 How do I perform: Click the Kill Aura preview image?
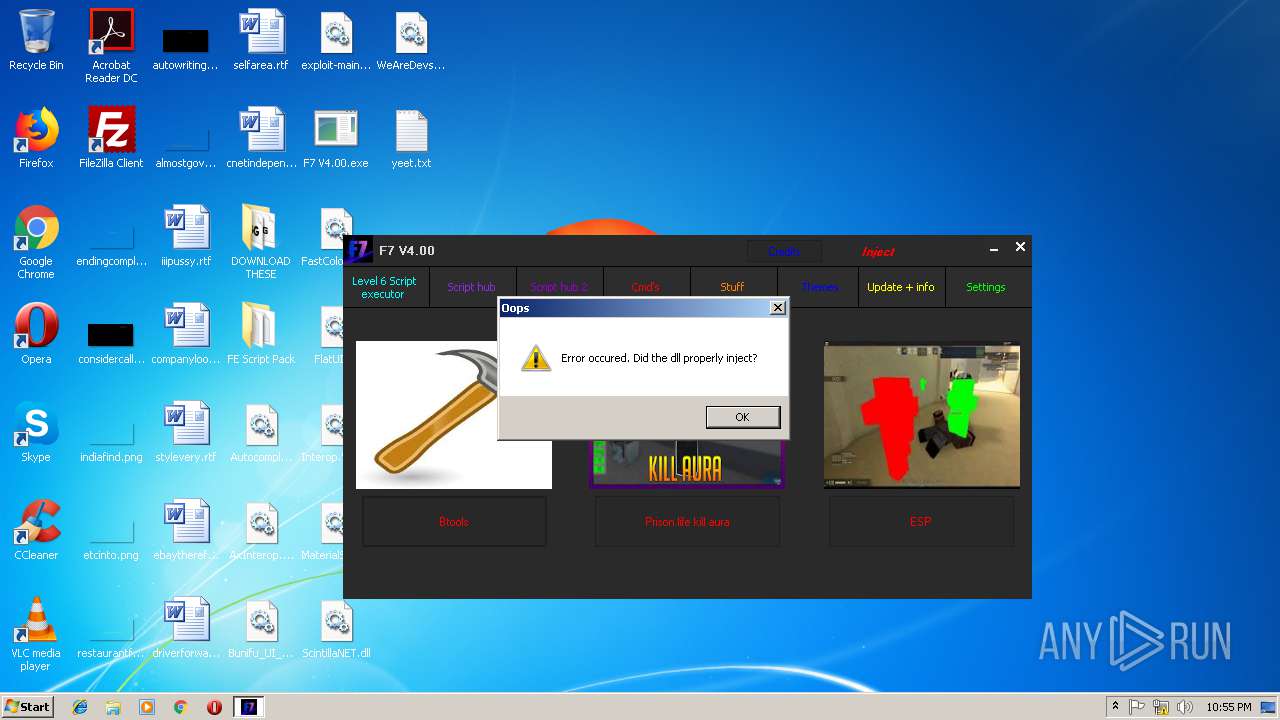pyautogui.click(x=686, y=463)
